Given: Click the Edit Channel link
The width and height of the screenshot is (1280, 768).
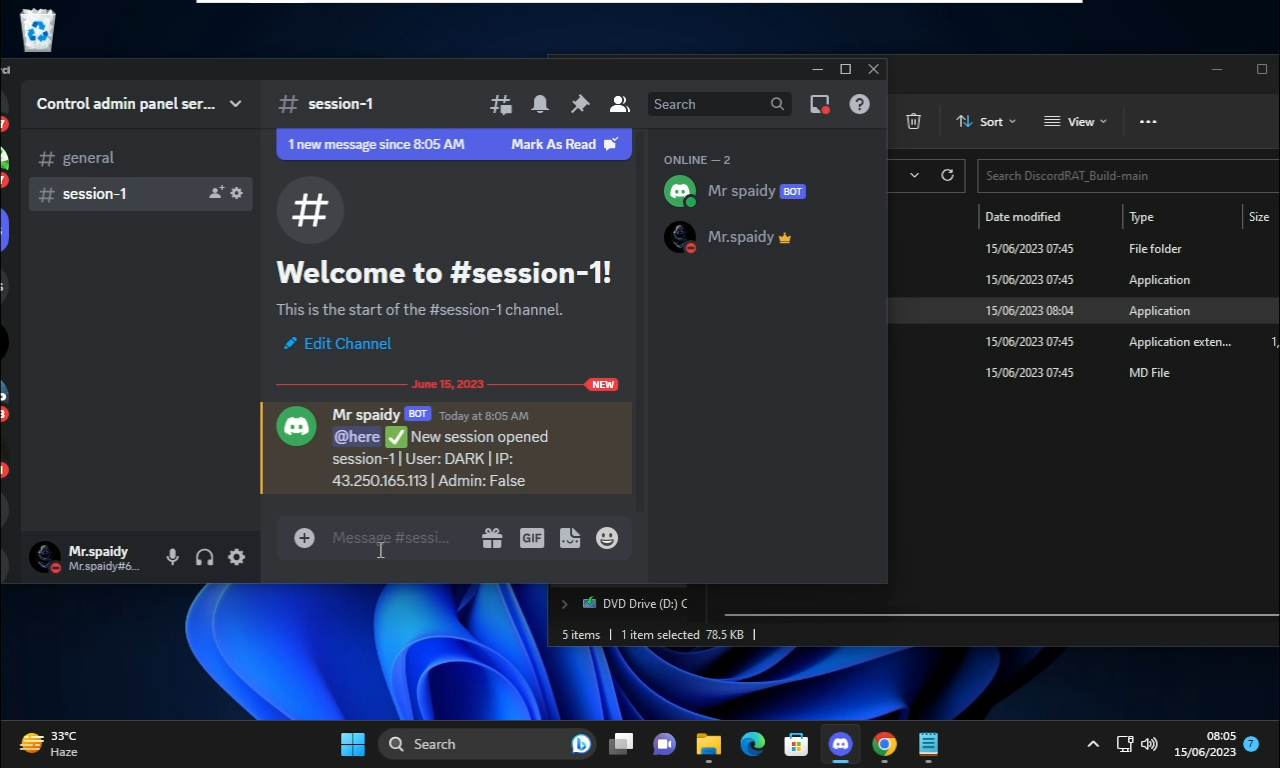Looking at the screenshot, I should [337, 343].
